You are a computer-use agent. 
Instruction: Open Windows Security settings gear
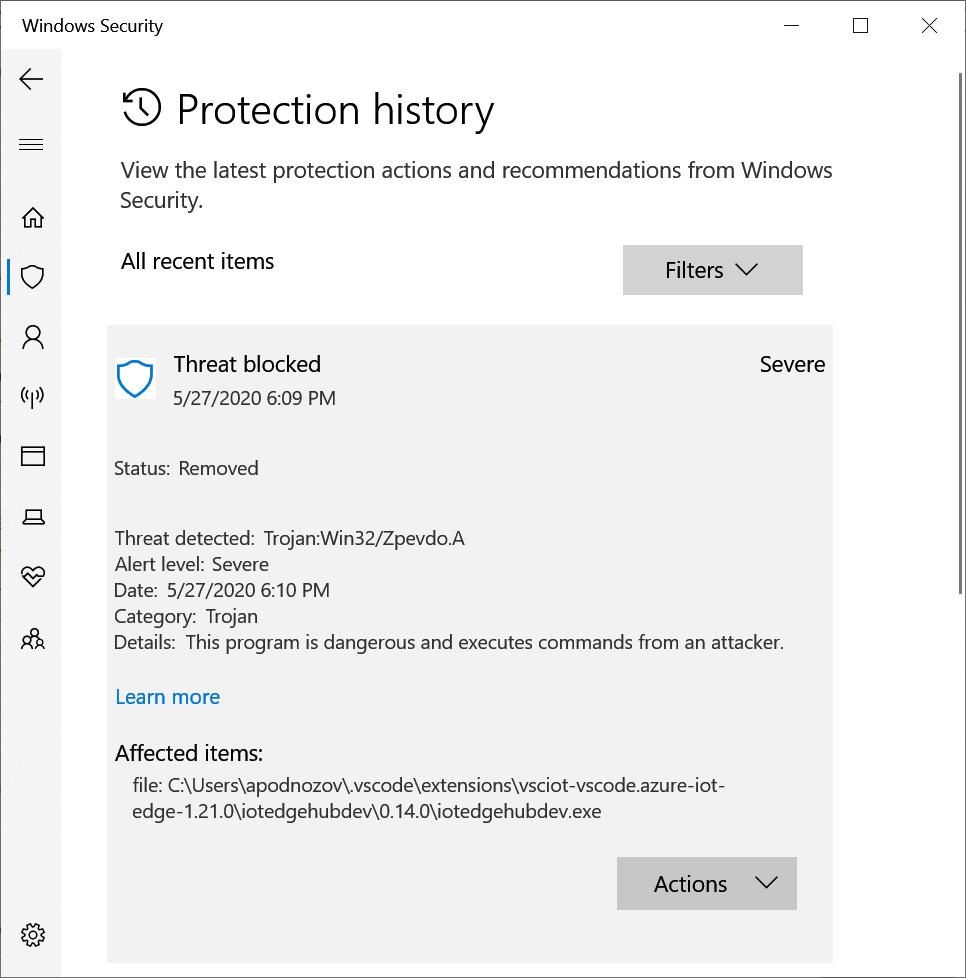pos(32,934)
